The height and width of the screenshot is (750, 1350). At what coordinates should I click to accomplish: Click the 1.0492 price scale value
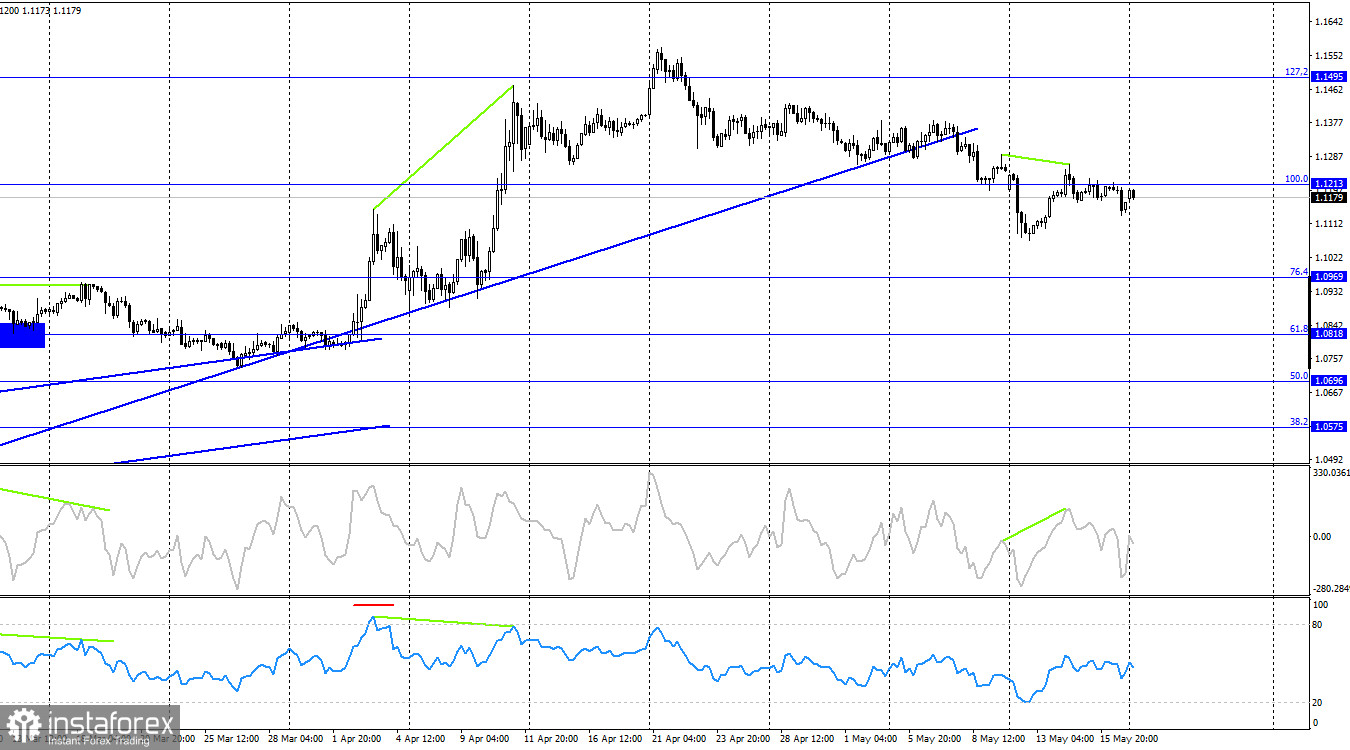(1330, 460)
